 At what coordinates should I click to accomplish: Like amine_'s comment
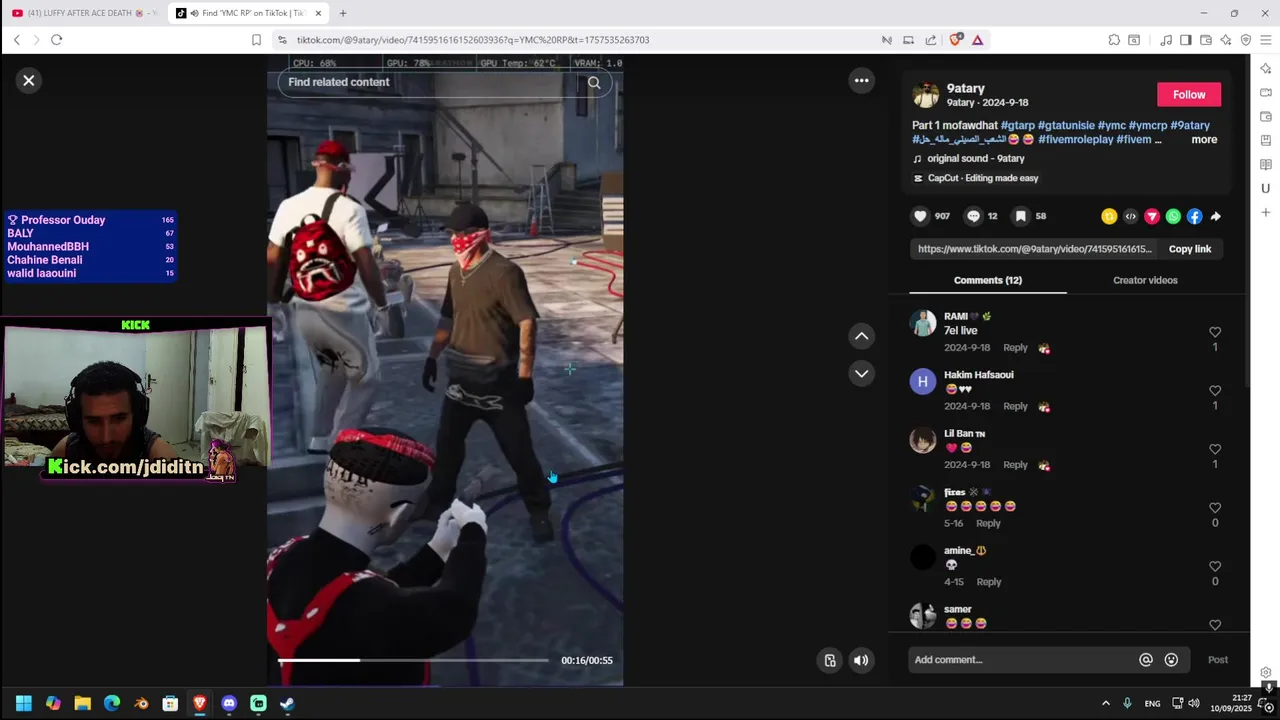pyautogui.click(x=1215, y=566)
